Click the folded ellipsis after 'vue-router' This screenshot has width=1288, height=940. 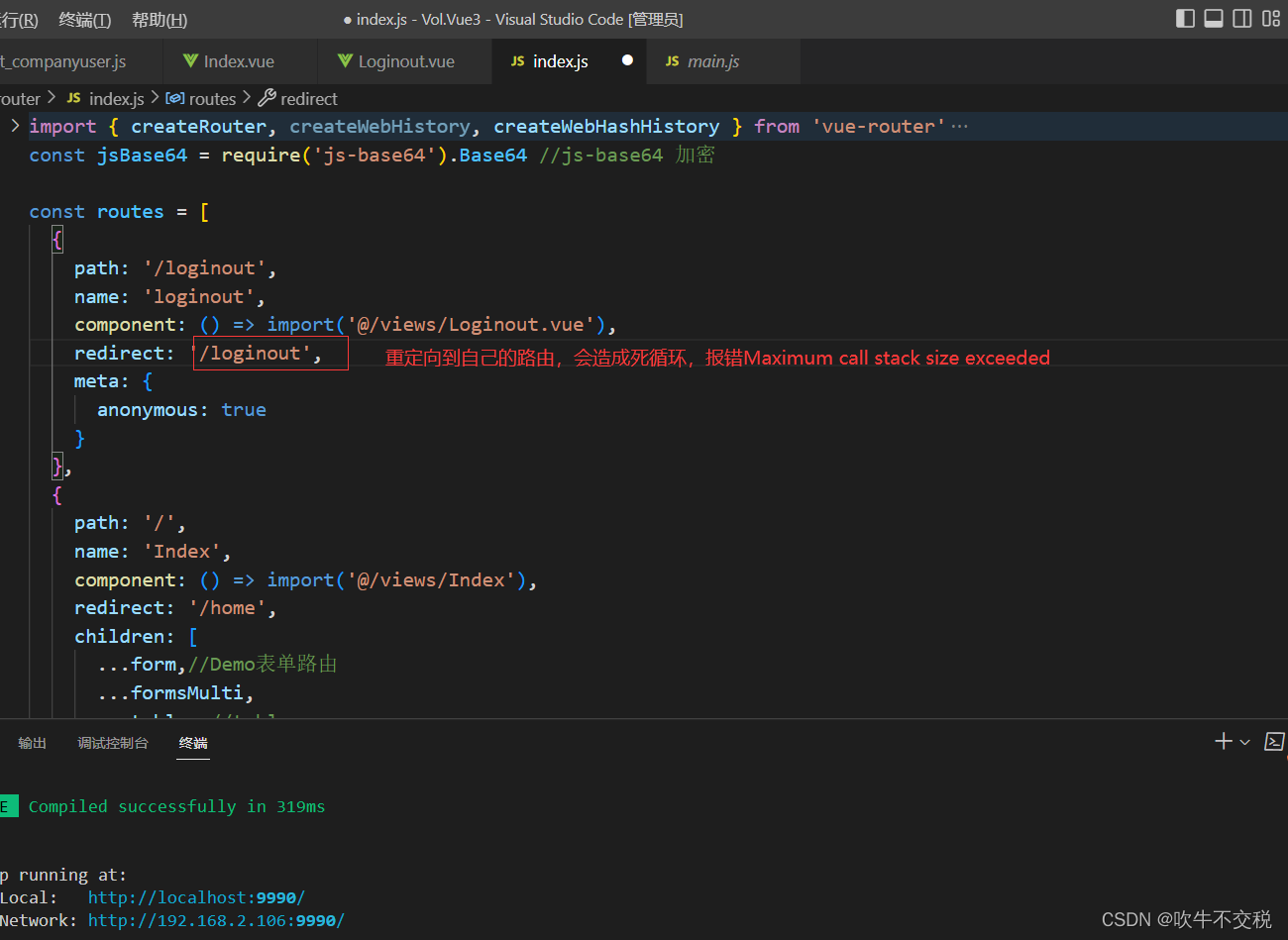tap(959, 127)
